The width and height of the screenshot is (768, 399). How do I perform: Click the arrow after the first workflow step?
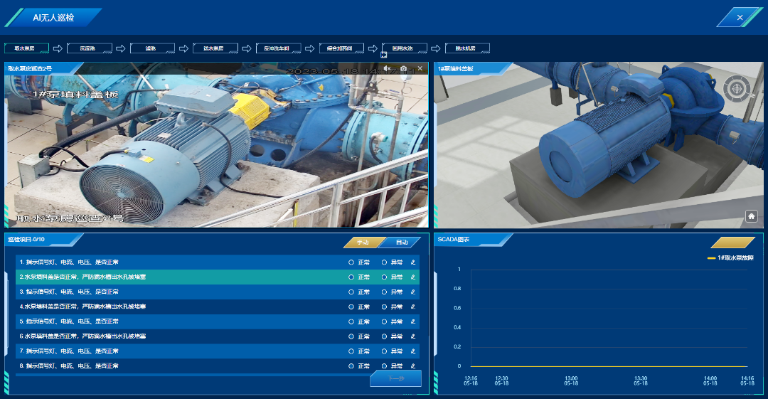(x=58, y=48)
